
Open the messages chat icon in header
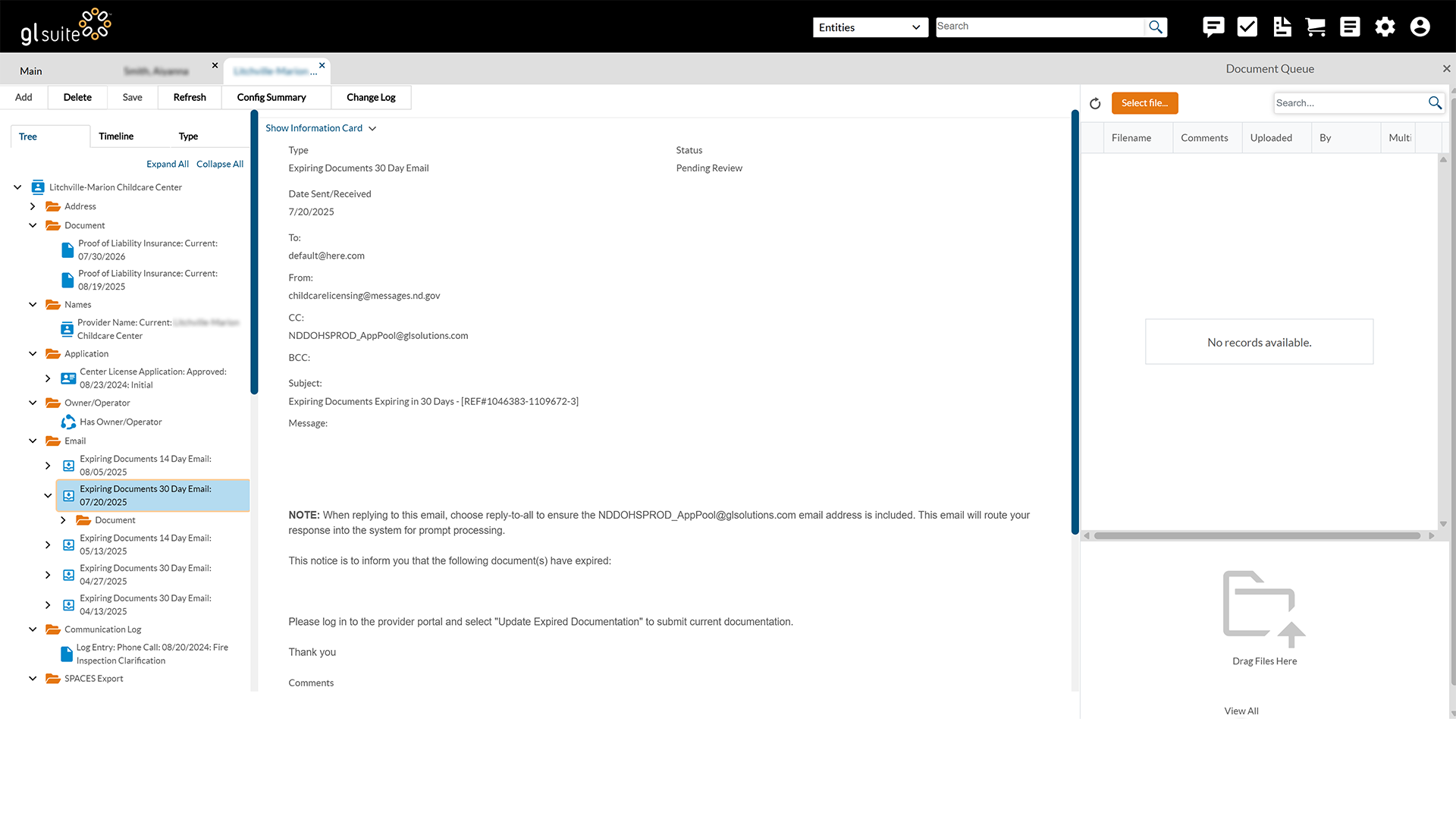(1213, 27)
